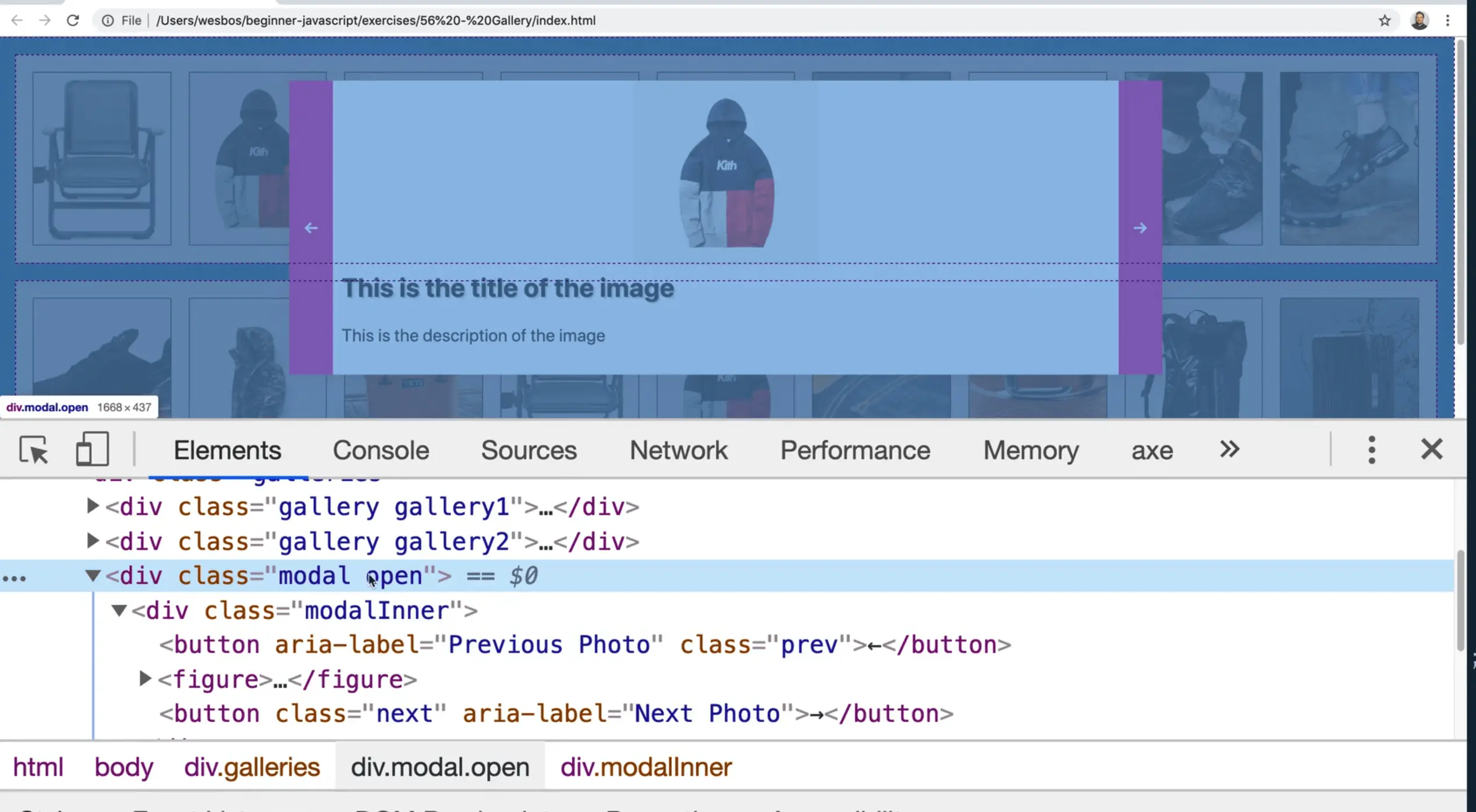Click next photo arrow in modal

[x=1140, y=228]
